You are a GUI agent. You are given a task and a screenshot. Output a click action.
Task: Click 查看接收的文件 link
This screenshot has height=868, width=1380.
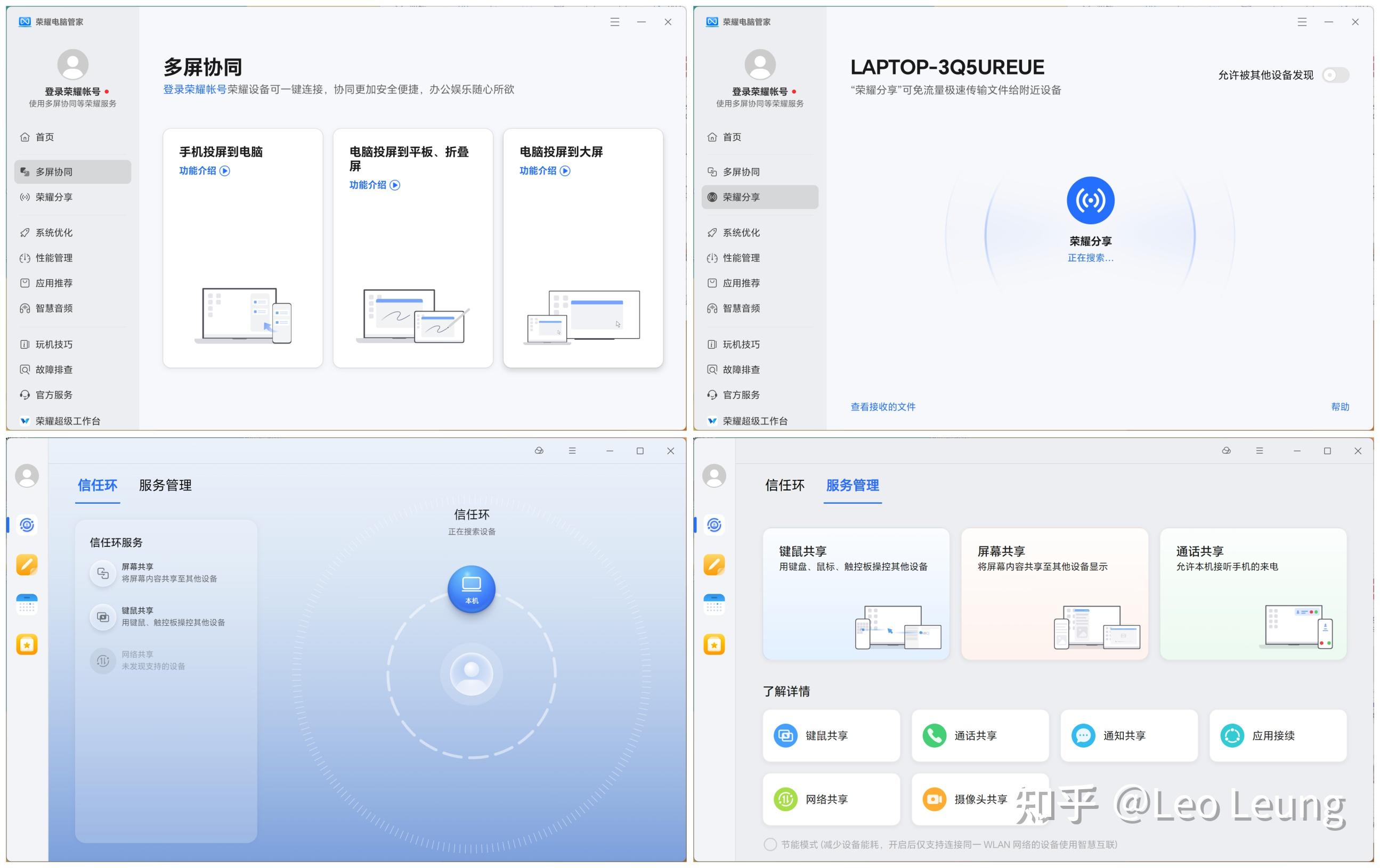tap(885, 406)
